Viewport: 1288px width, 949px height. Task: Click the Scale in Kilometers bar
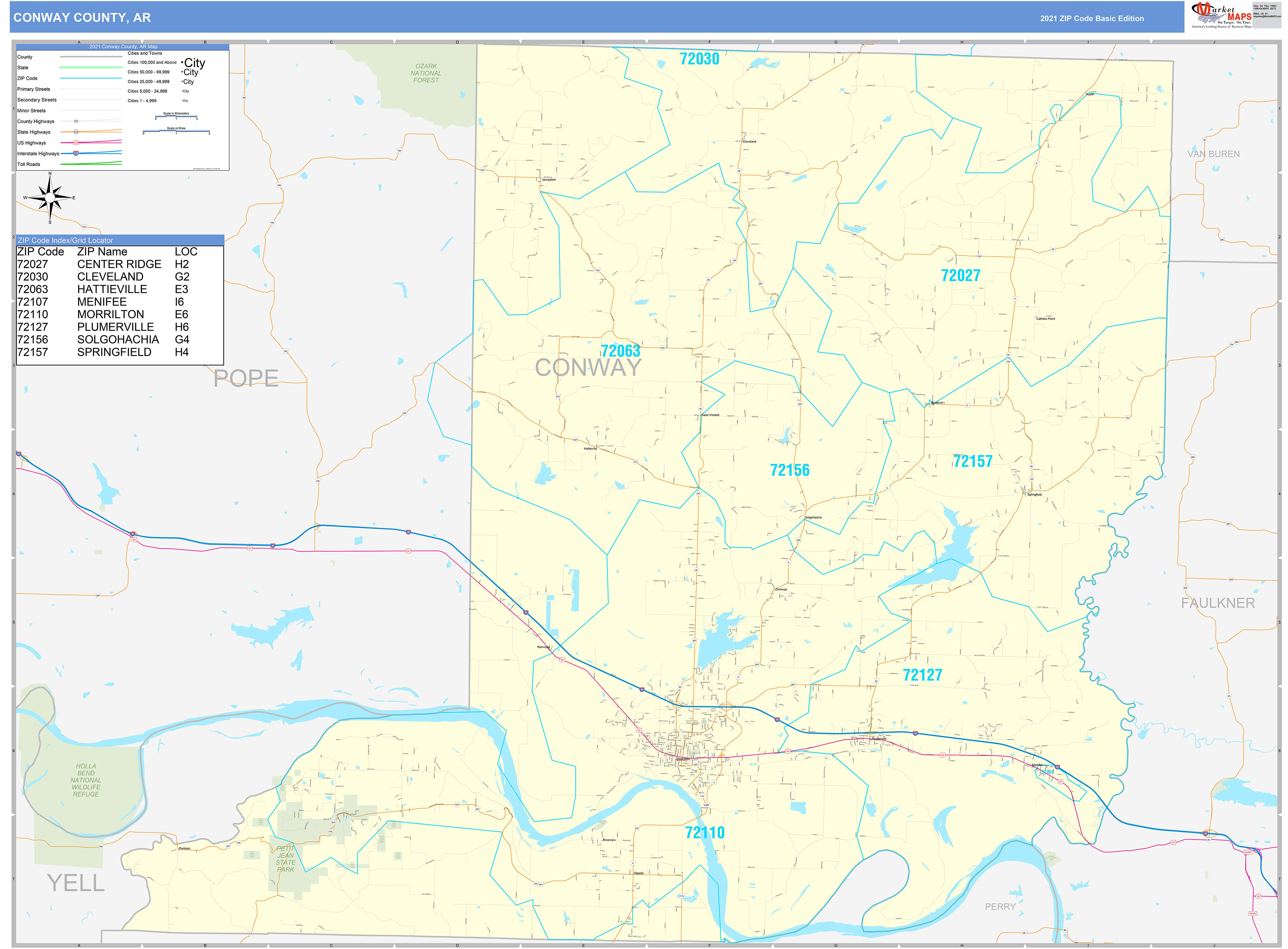[176, 116]
